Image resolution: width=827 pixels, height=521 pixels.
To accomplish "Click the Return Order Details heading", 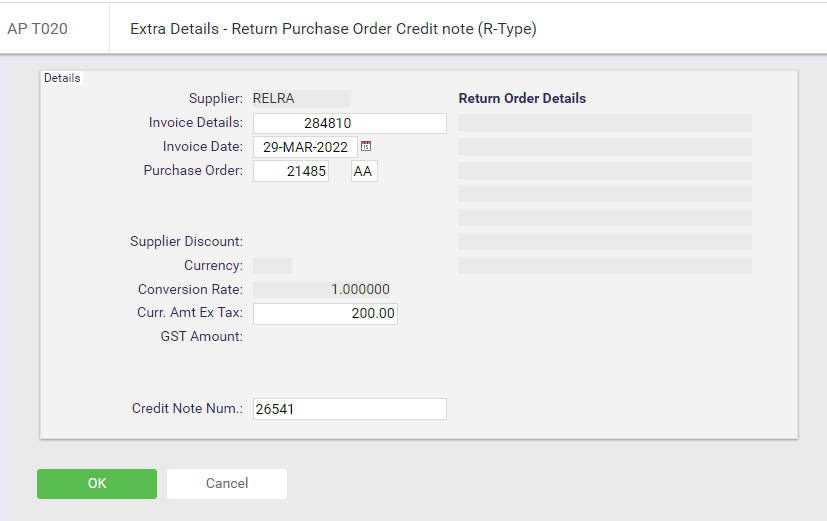I will 522,98.
